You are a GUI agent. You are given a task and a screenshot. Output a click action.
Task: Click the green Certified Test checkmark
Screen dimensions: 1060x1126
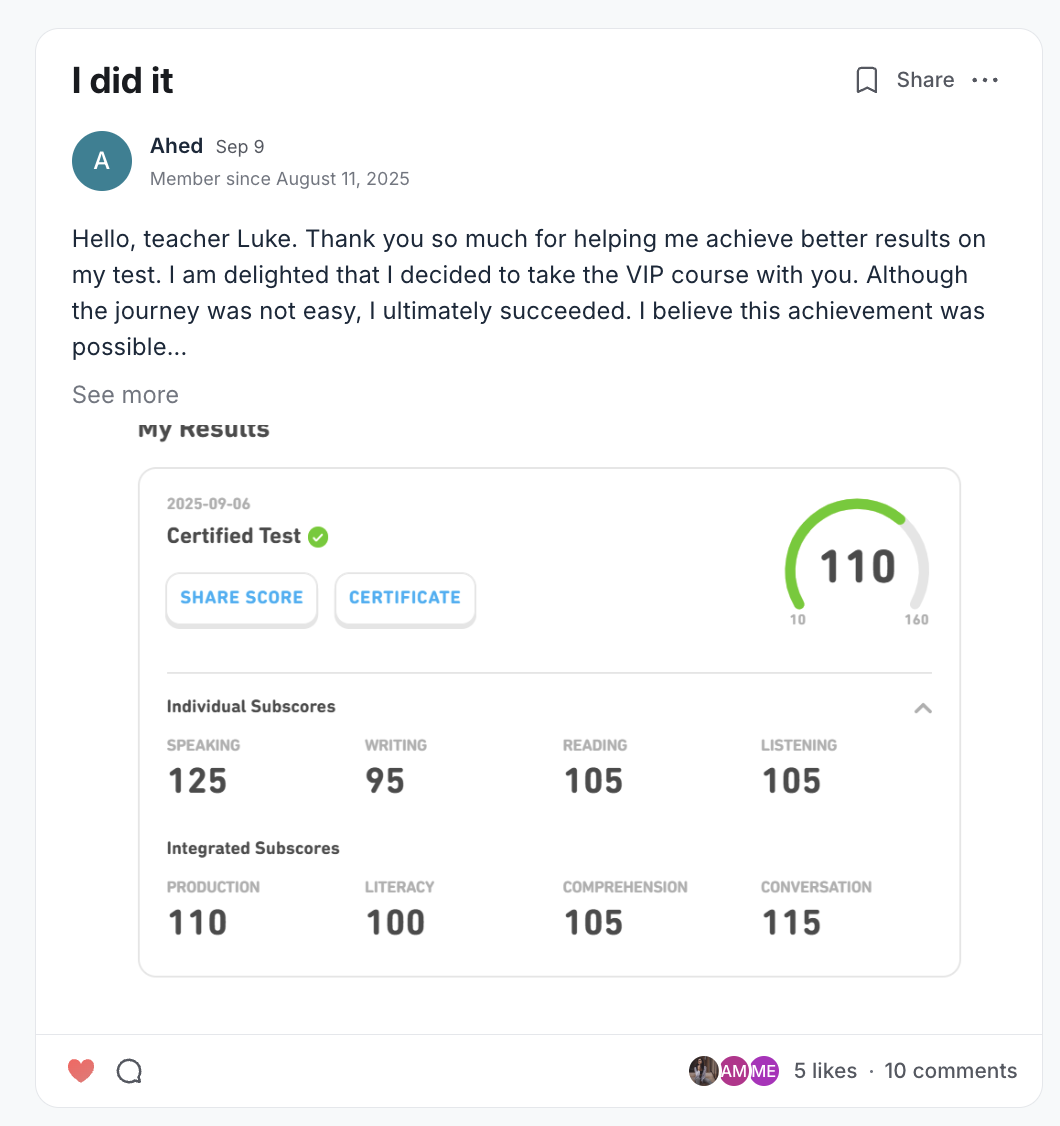pos(318,537)
